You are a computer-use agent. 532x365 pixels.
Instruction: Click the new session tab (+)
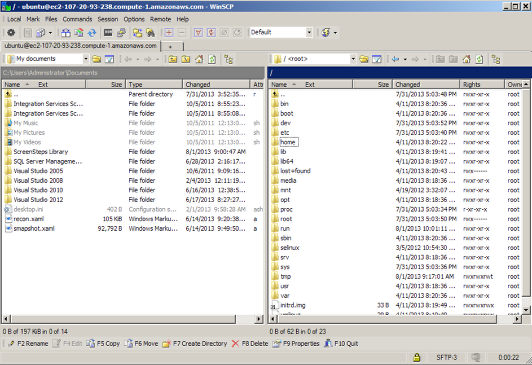(171, 46)
